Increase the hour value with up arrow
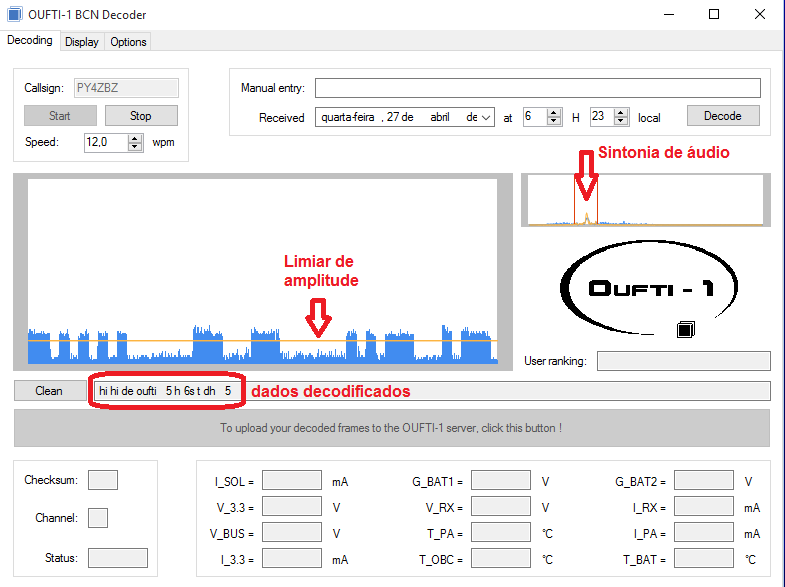This screenshot has width=785, height=587. [554, 113]
